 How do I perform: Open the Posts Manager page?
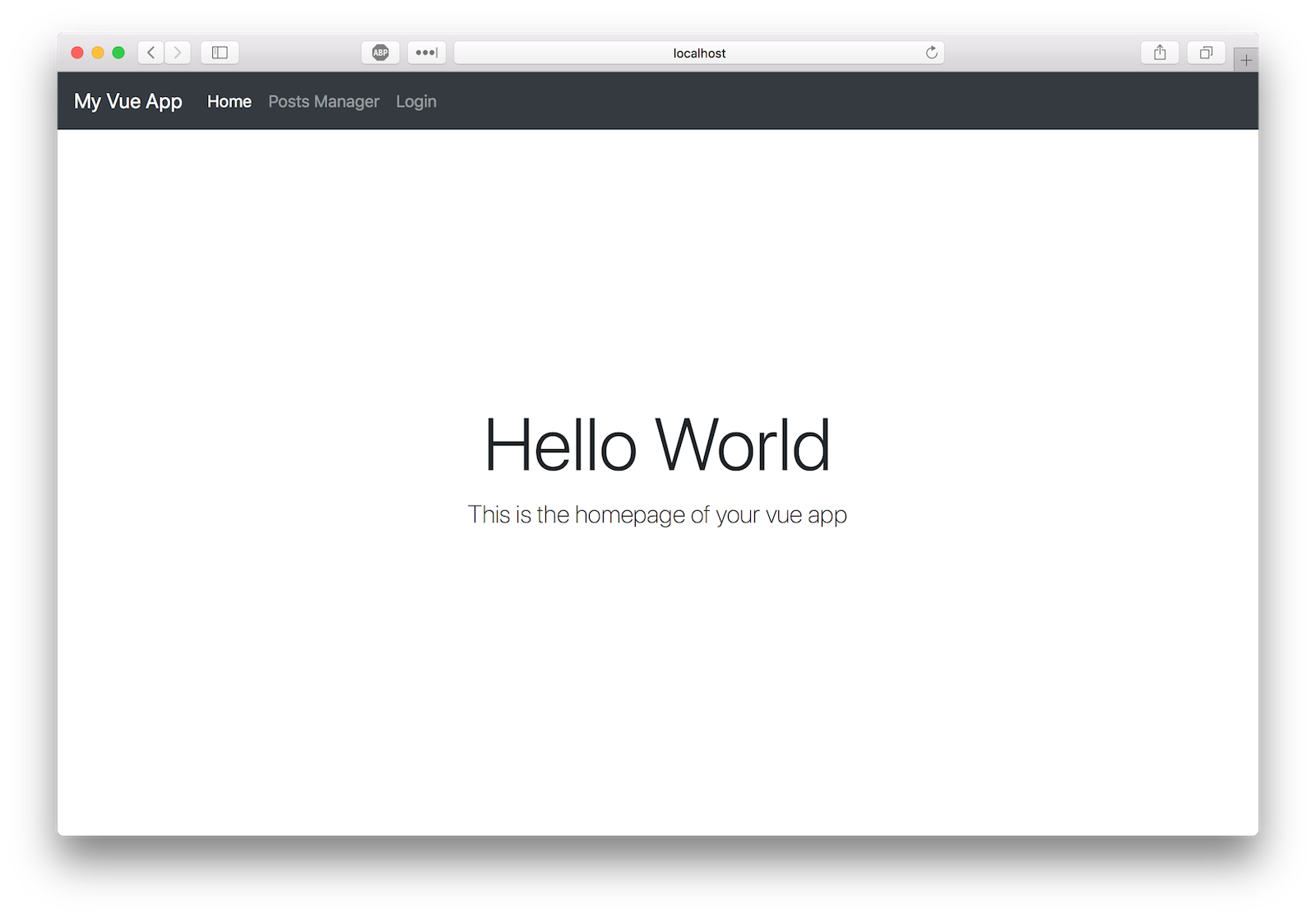click(x=323, y=101)
